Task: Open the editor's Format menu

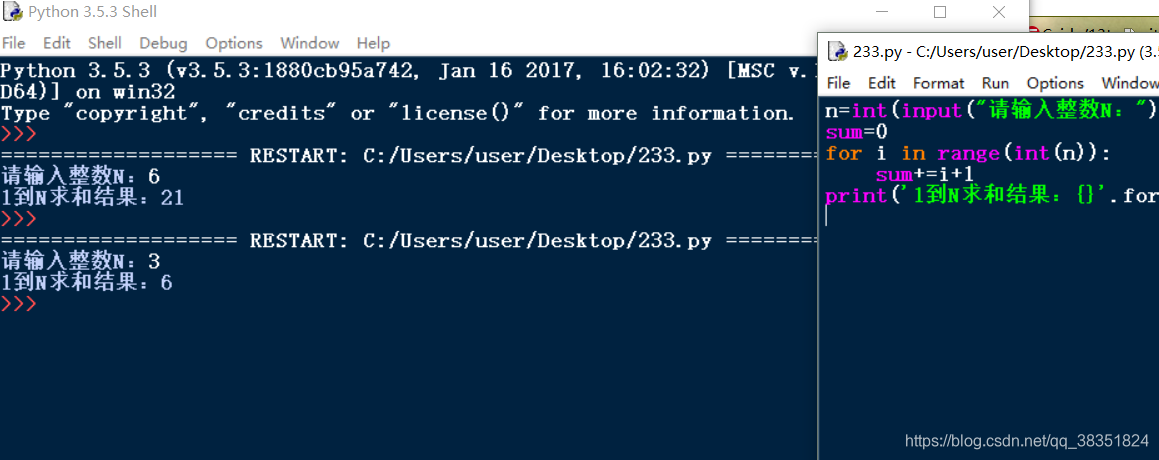Action: [x=939, y=83]
